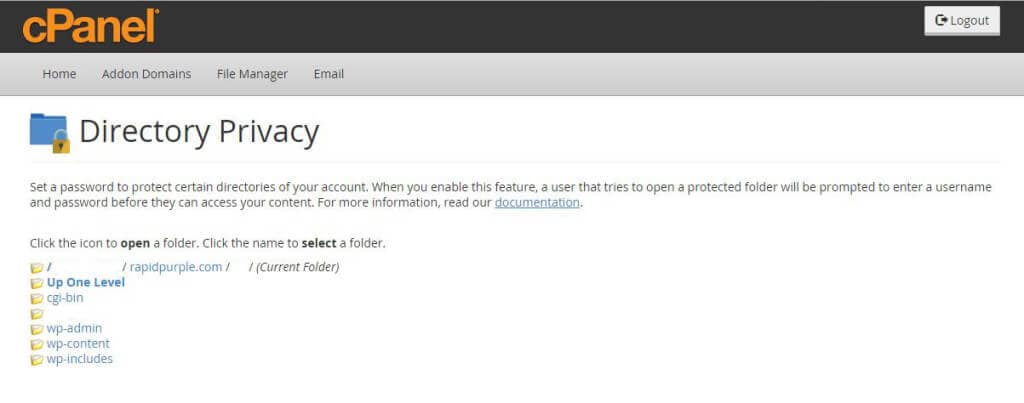The height and width of the screenshot is (403, 1024).
Task: Select the rapidpurple.com path link
Action: pos(176,266)
